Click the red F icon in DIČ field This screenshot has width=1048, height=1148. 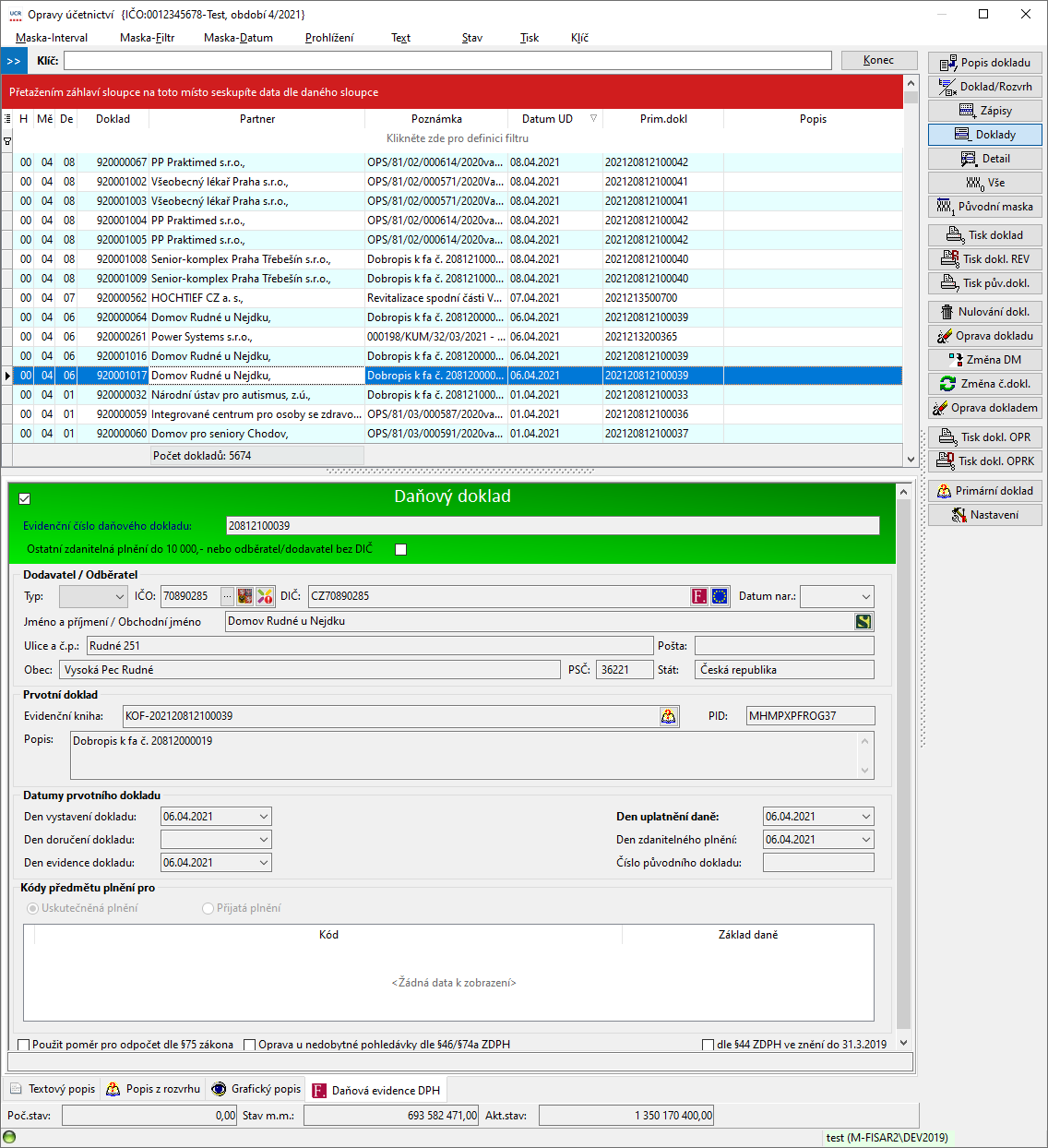coord(699,596)
